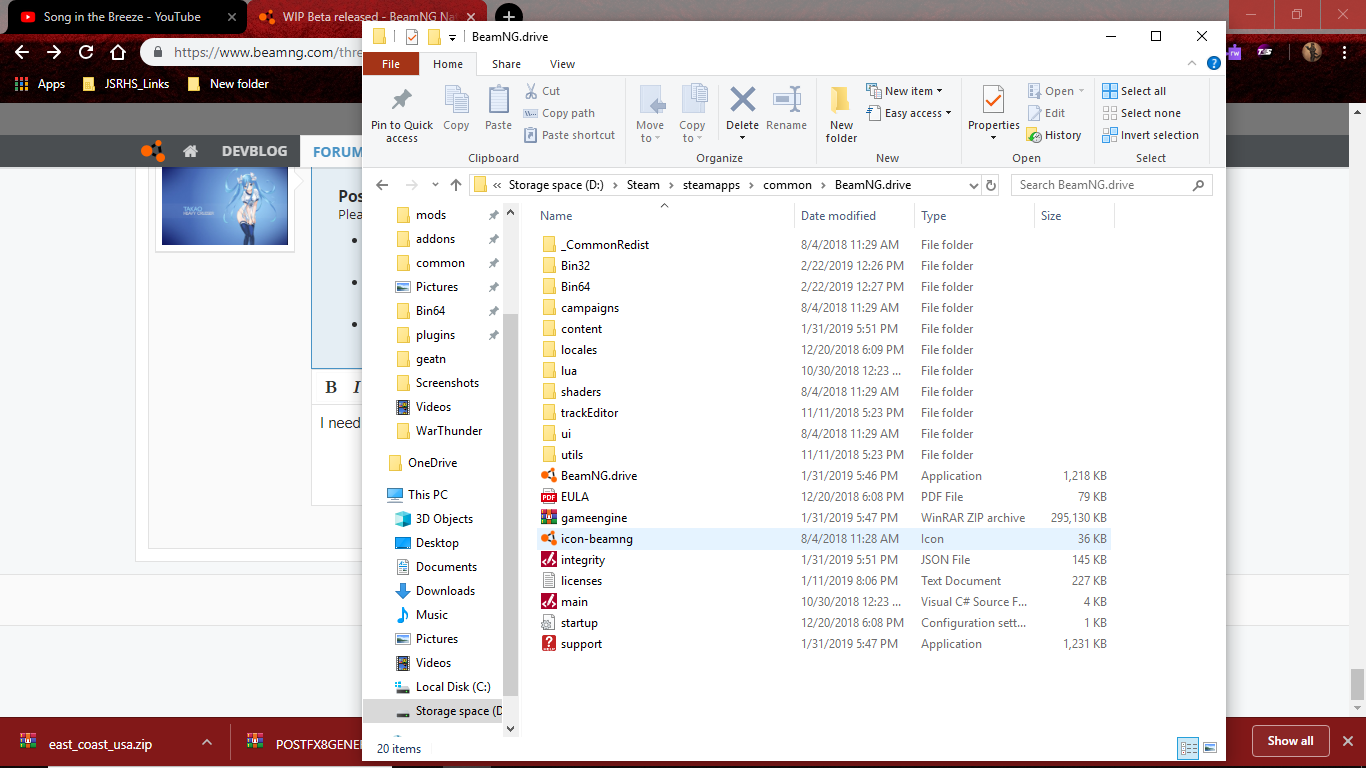Open the File menu tab
The width and height of the screenshot is (1366, 768).
(391, 64)
